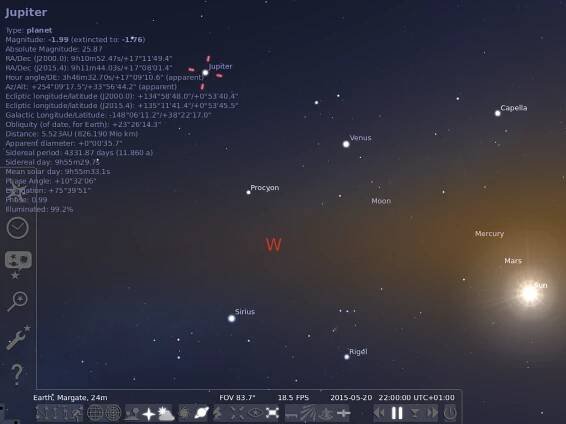The width and height of the screenshot is (566, 424).
Task: Switch between equatorial and azimuthal mount
Action: click(218, 413)
